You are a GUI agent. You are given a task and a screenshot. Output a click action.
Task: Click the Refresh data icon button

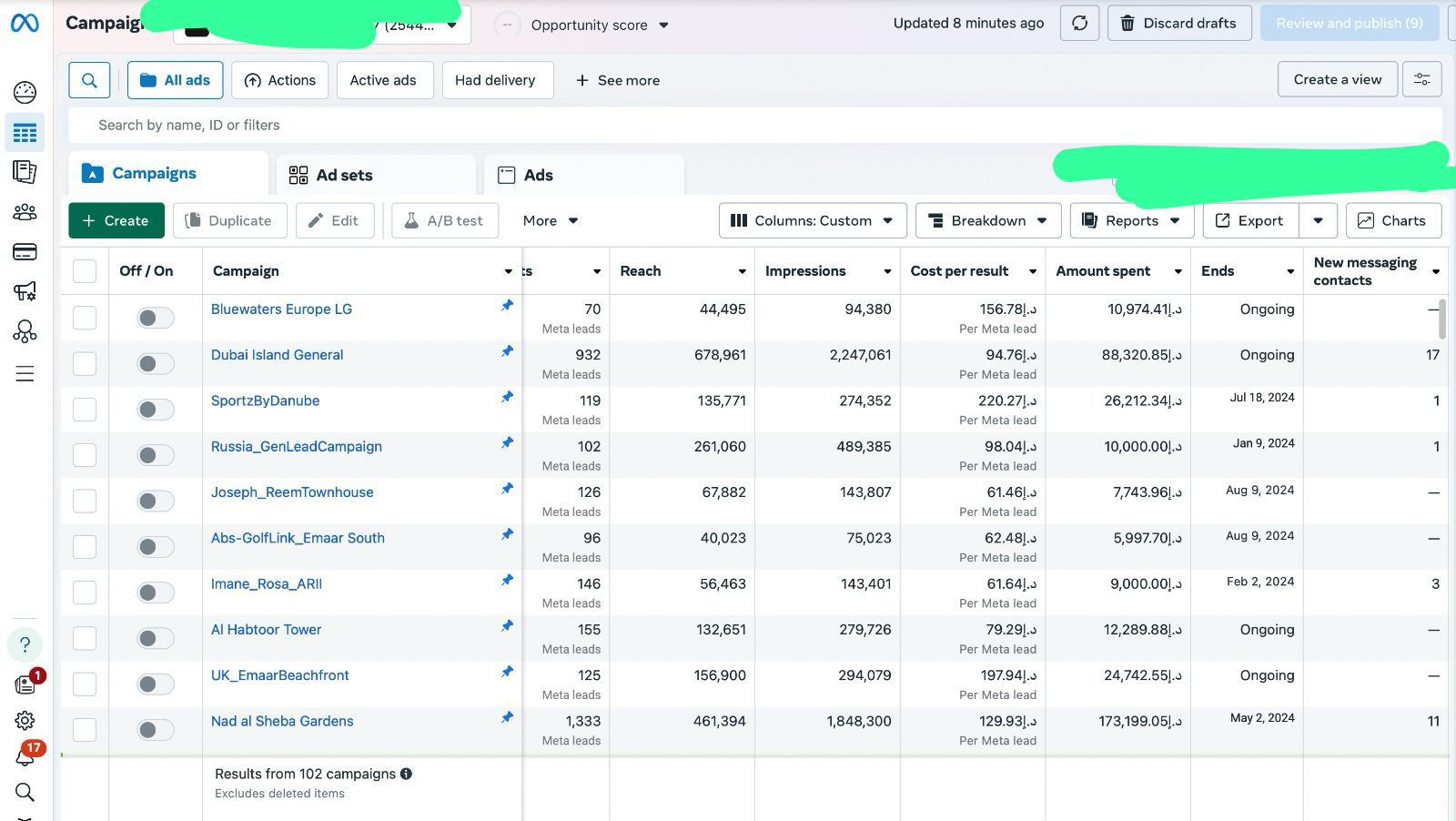tap(1079, 24)
